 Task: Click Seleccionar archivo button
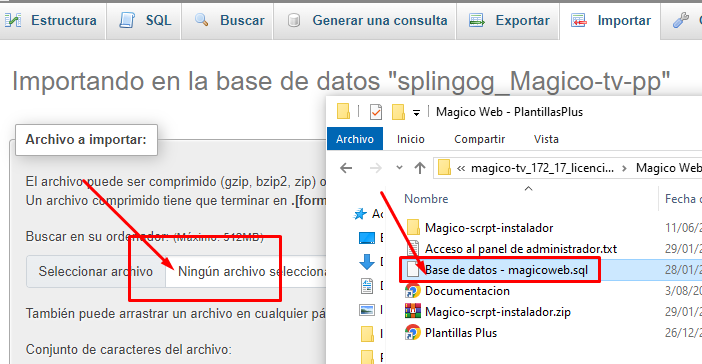coord(96,271)
